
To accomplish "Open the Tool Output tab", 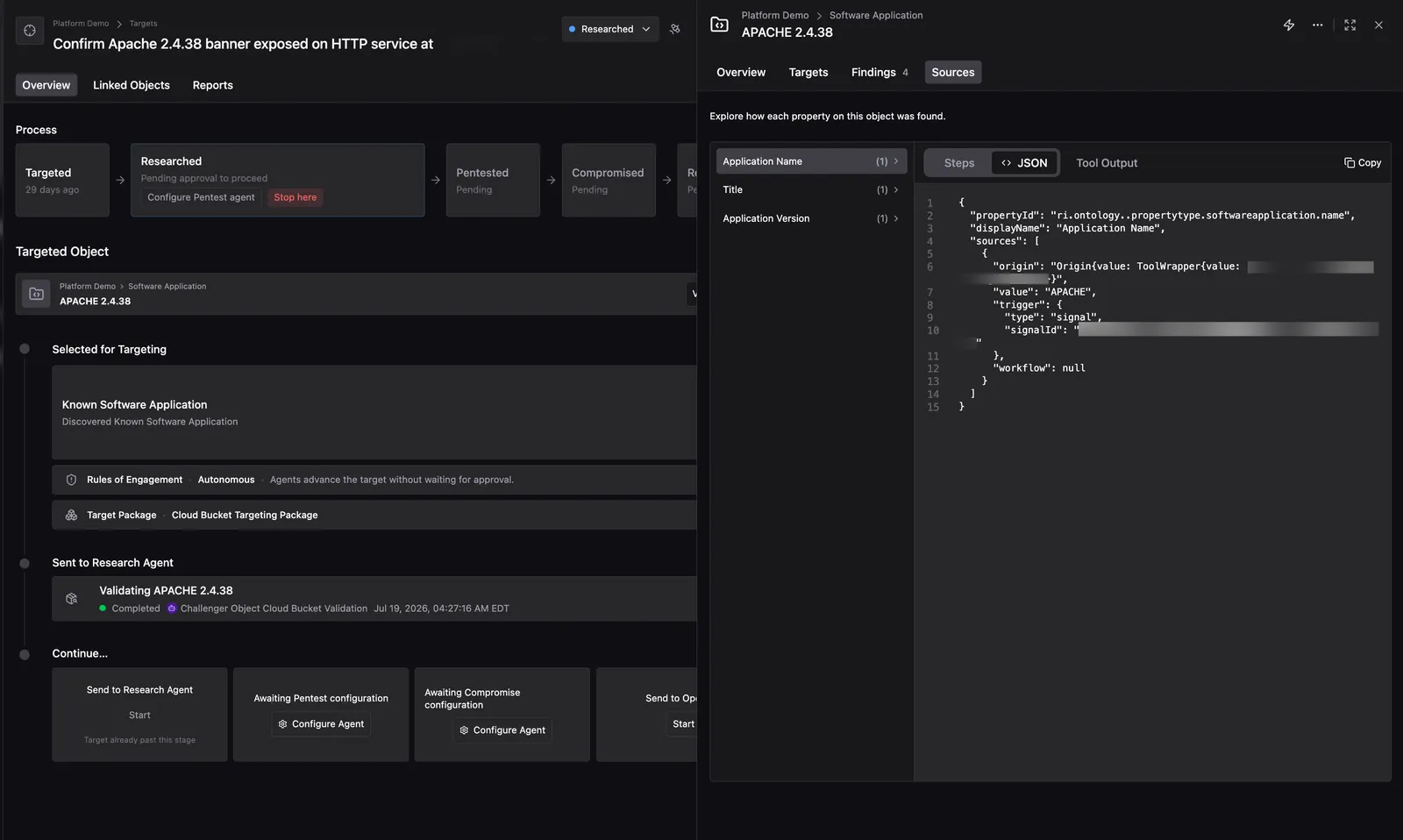I will [1107, 163].
